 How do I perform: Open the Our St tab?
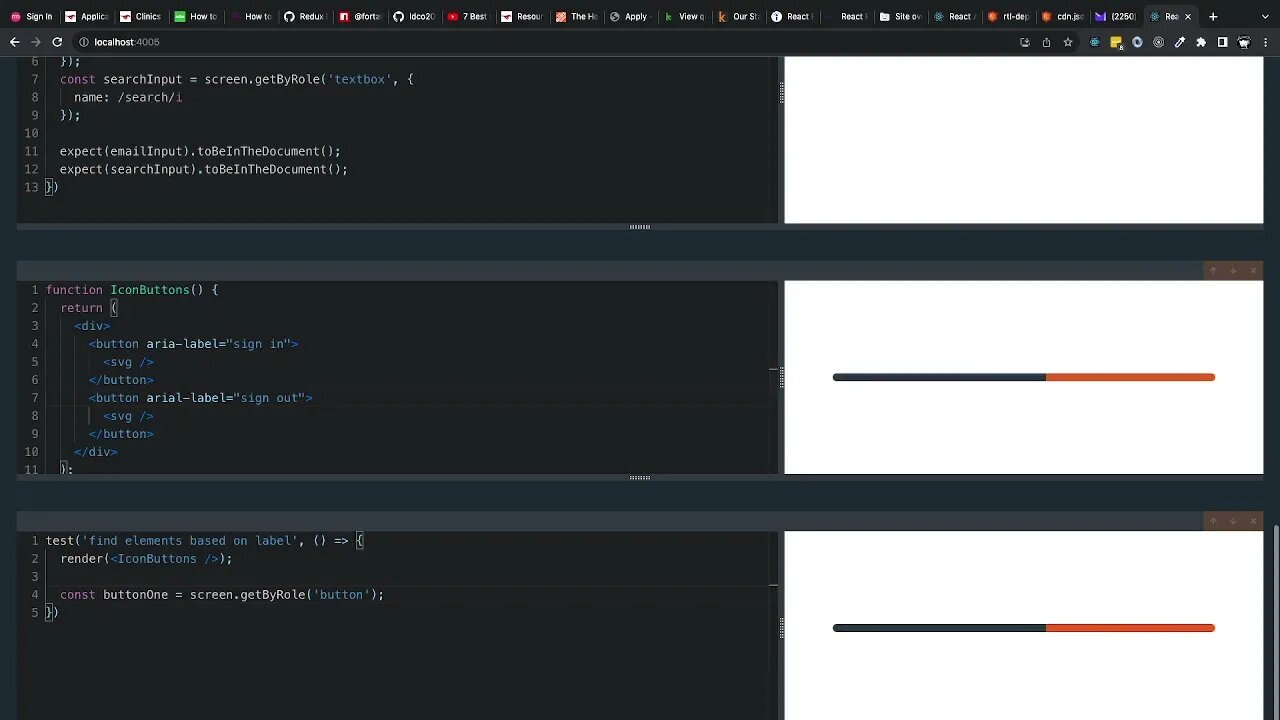(738, 16)
